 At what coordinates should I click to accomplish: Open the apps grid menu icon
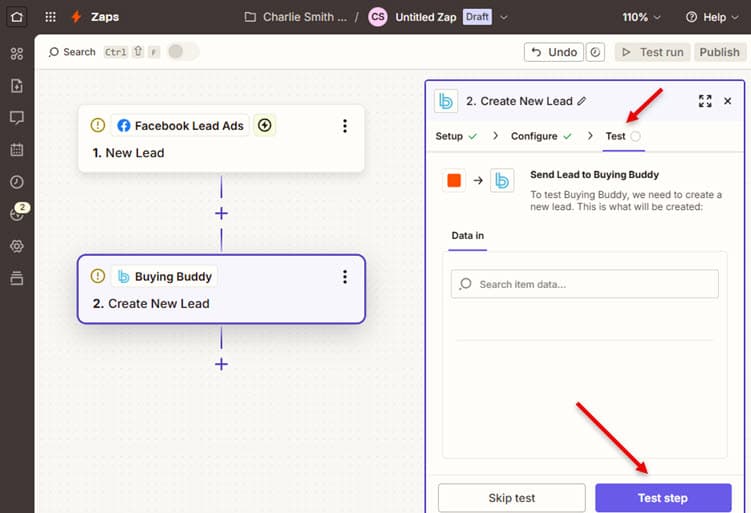click(x=50, y=17)
